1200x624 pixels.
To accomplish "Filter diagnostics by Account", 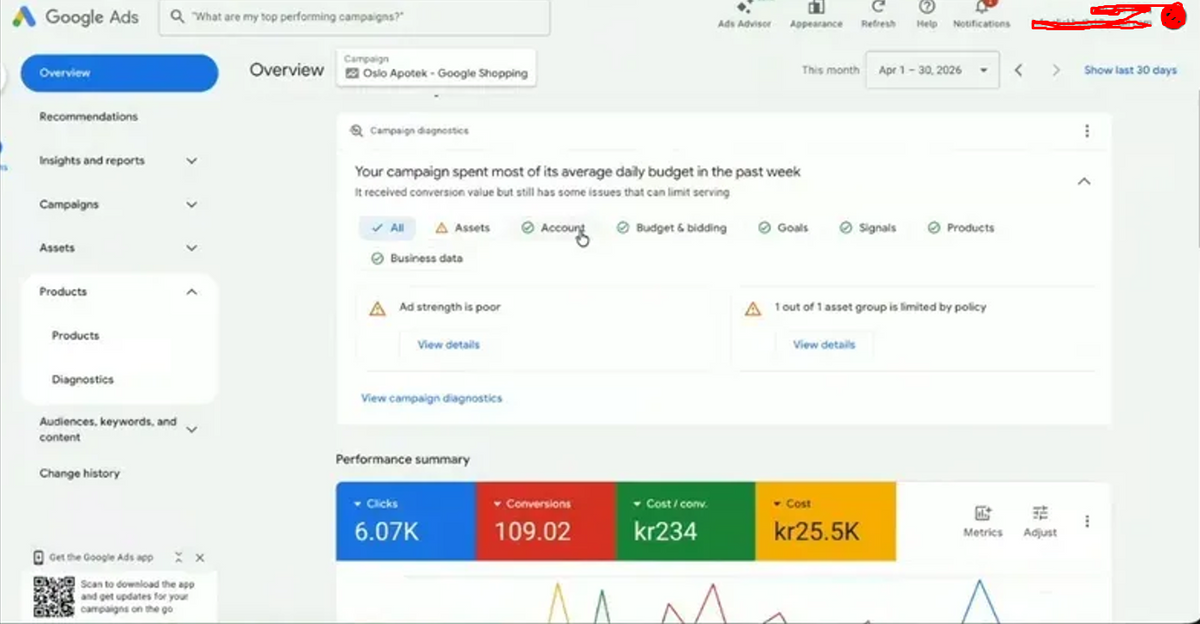I will [552, 228].
